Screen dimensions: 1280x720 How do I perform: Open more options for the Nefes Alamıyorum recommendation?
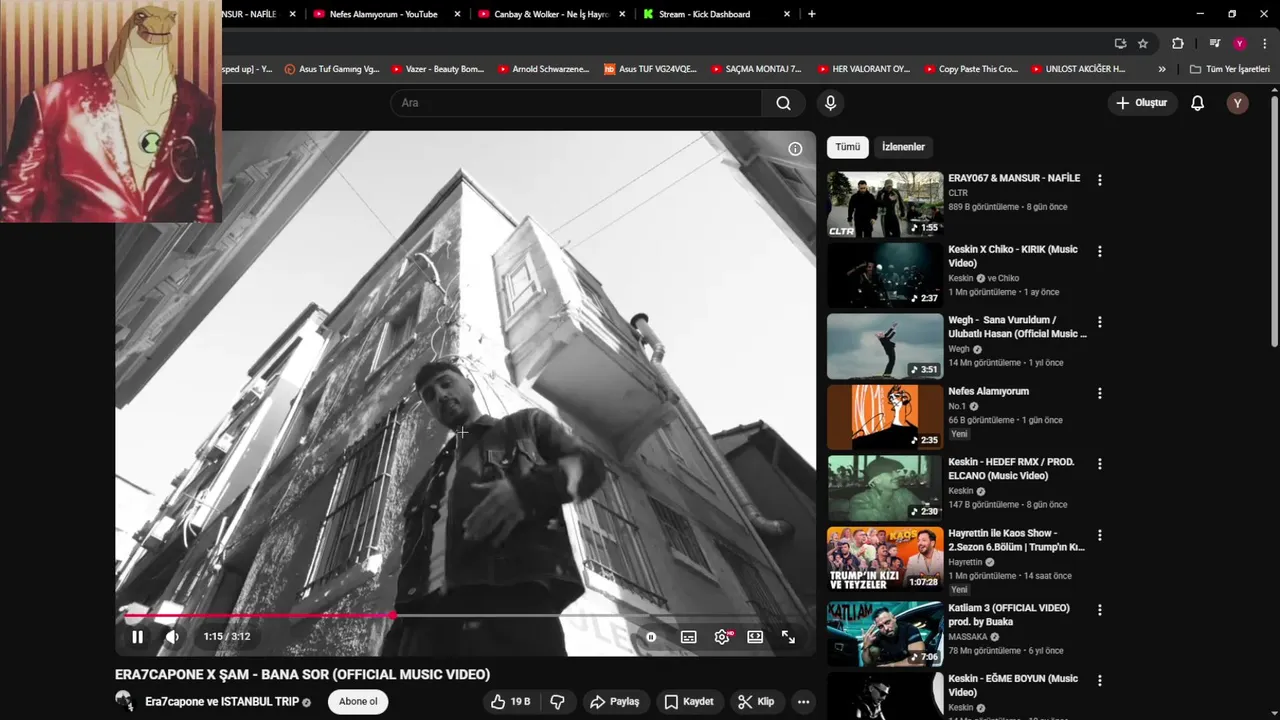(1100, 393)
